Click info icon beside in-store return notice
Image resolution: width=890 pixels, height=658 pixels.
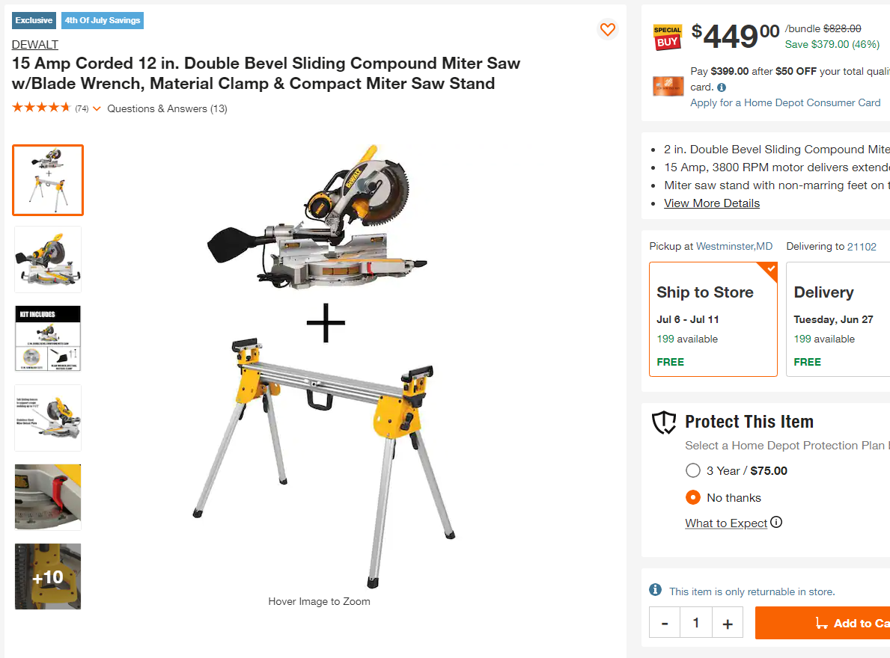pos(655,591)
